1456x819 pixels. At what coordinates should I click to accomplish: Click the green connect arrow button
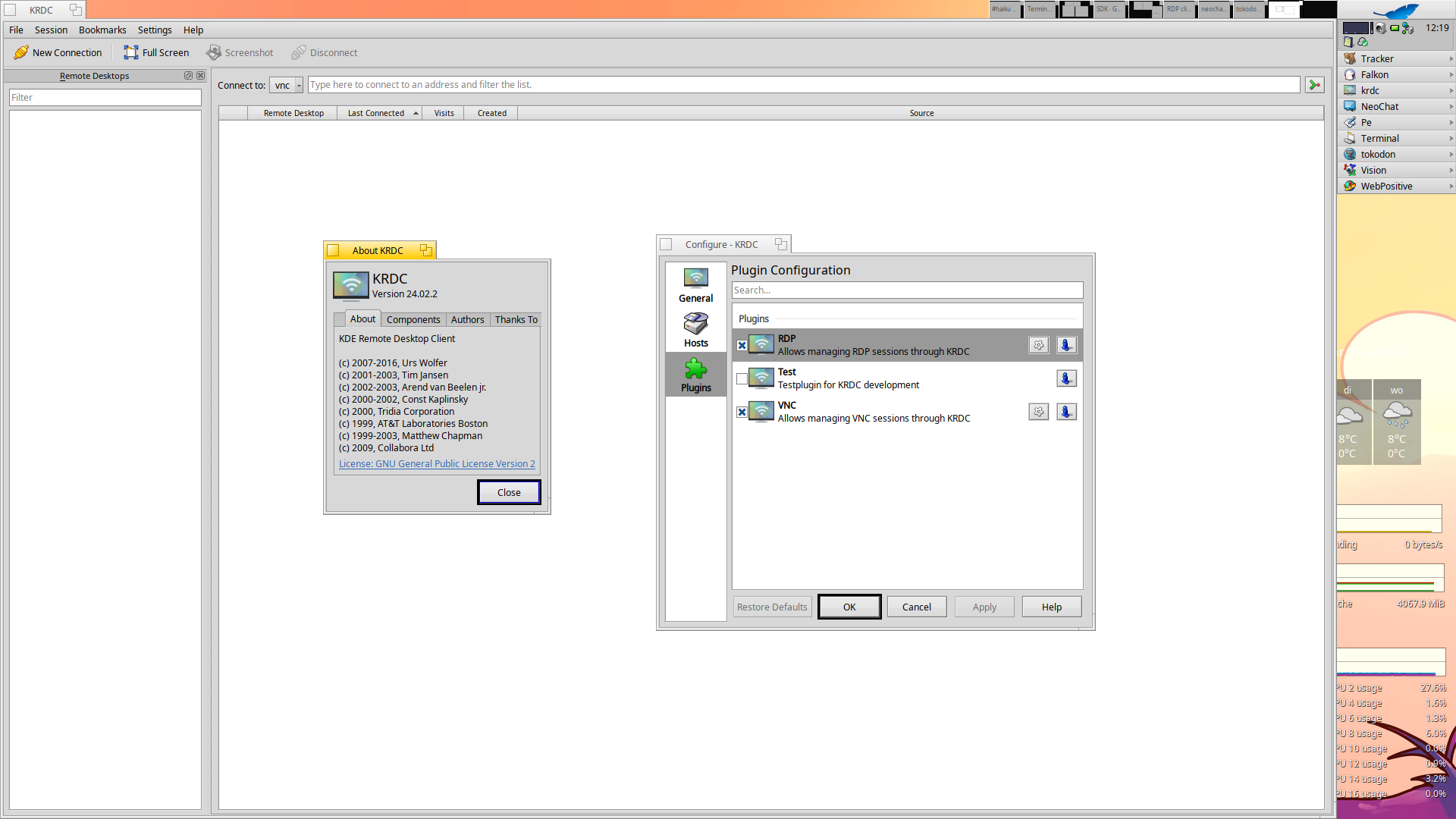(1314, 85)
